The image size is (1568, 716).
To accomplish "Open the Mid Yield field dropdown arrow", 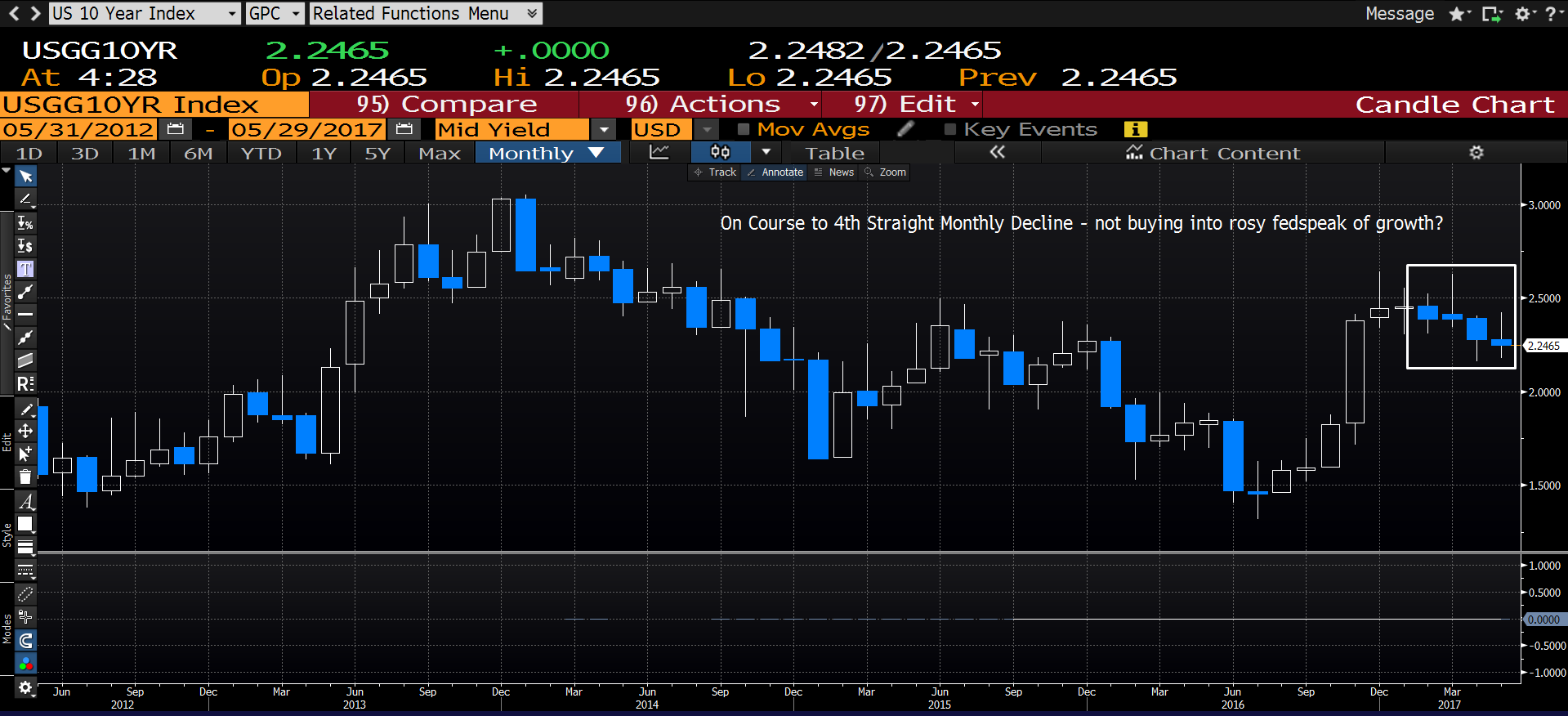I will 603,129.
